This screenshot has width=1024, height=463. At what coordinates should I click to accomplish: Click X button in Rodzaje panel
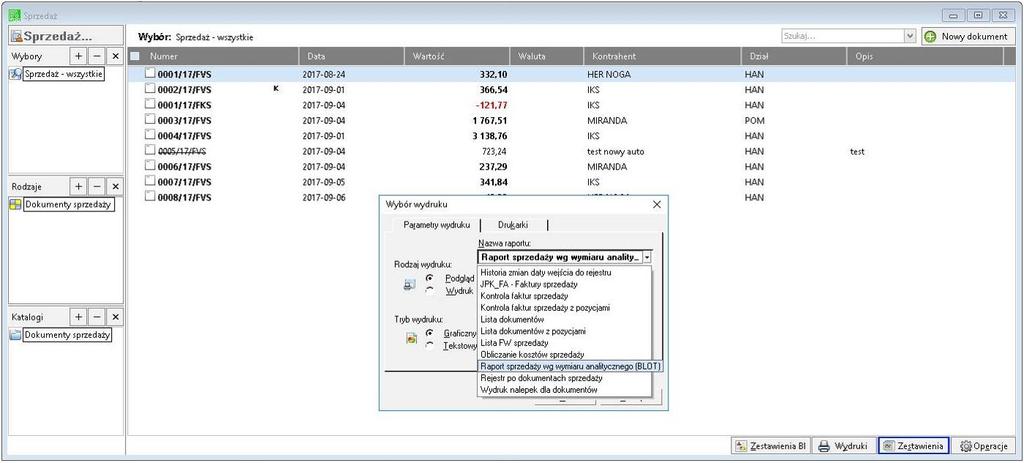click(115, 186)
